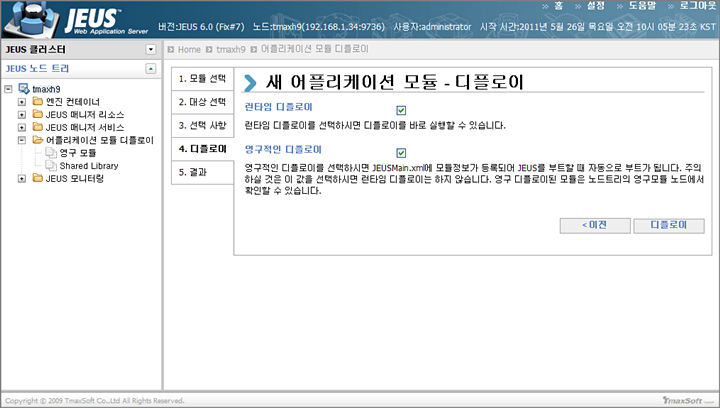The width and height of the screenshot is (720, 408).
Task: Click the 홈 link in header
Action: 558,6
